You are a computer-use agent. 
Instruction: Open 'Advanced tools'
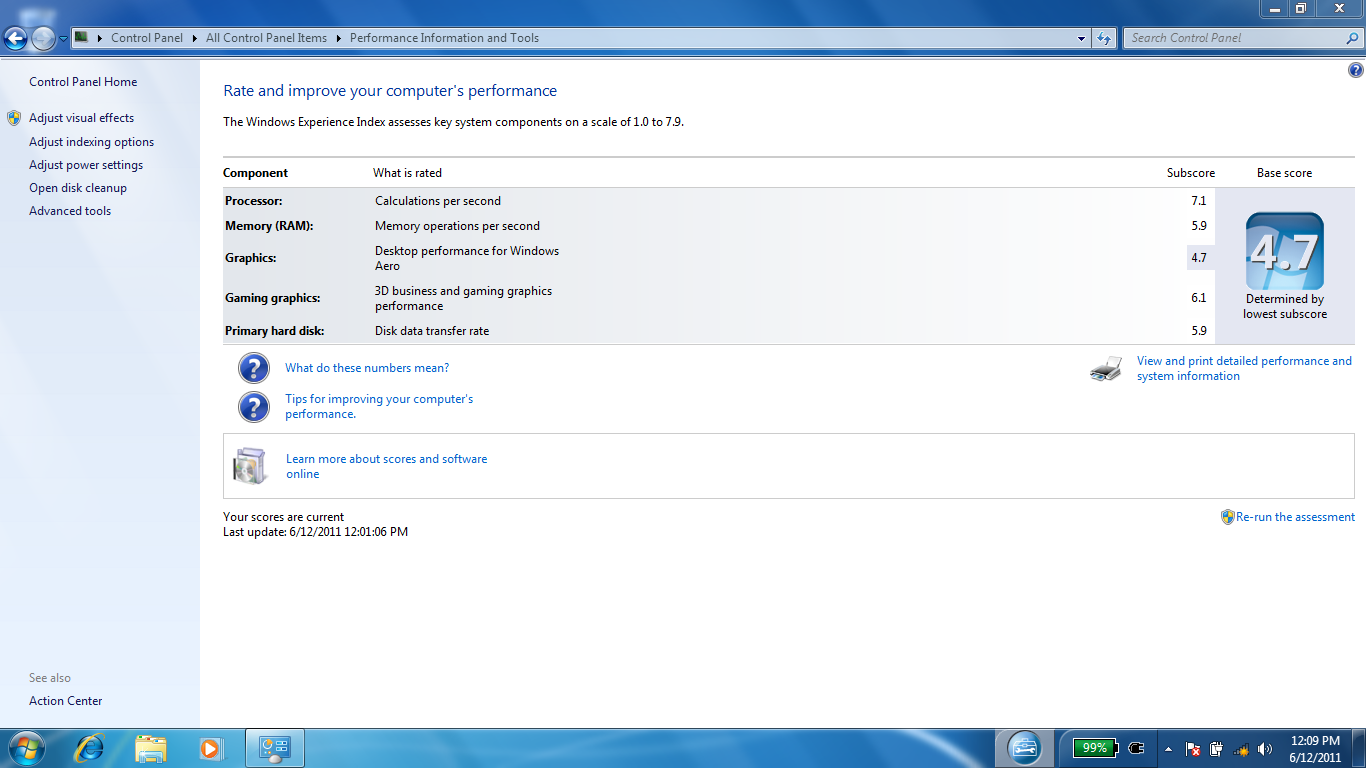pyautogui.click(x=70, y=211)
